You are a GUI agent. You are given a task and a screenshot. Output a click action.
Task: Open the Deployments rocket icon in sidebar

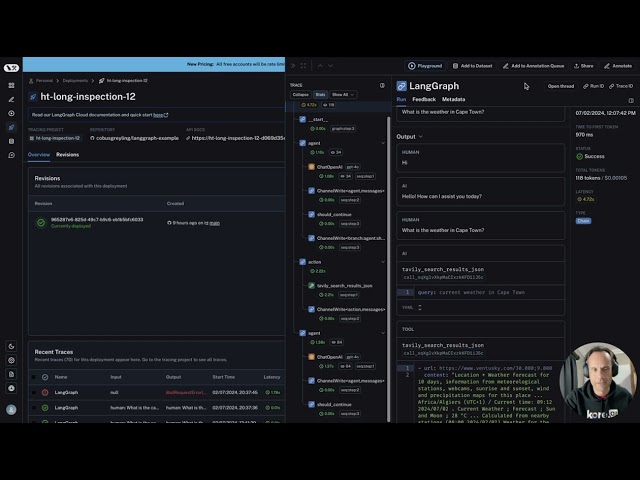tap(11, 127)
